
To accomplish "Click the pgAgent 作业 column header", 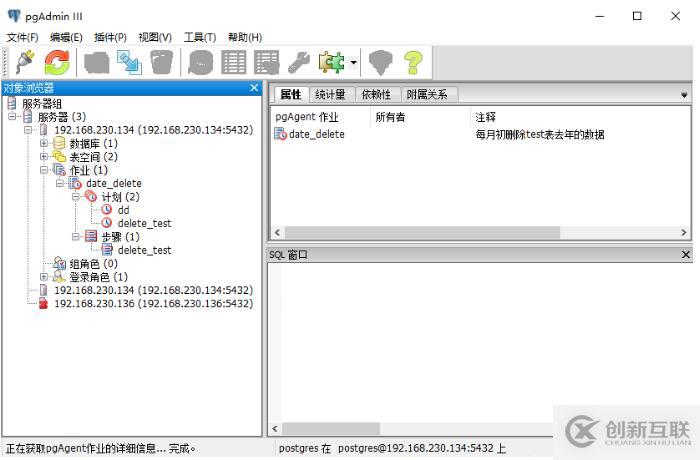I will click(x=321, y=117).
